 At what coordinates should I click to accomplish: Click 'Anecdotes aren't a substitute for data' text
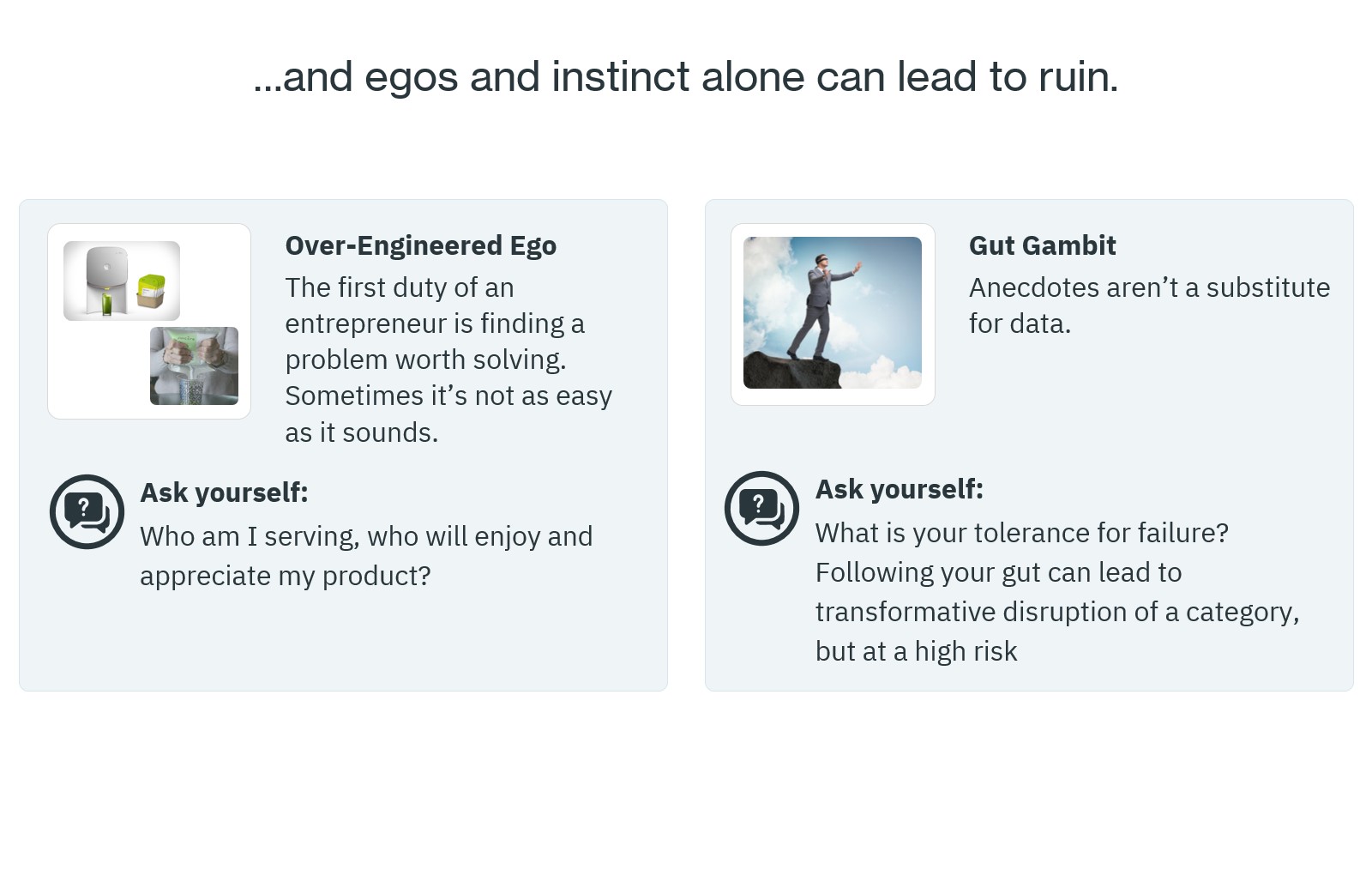click(1150, 305)
